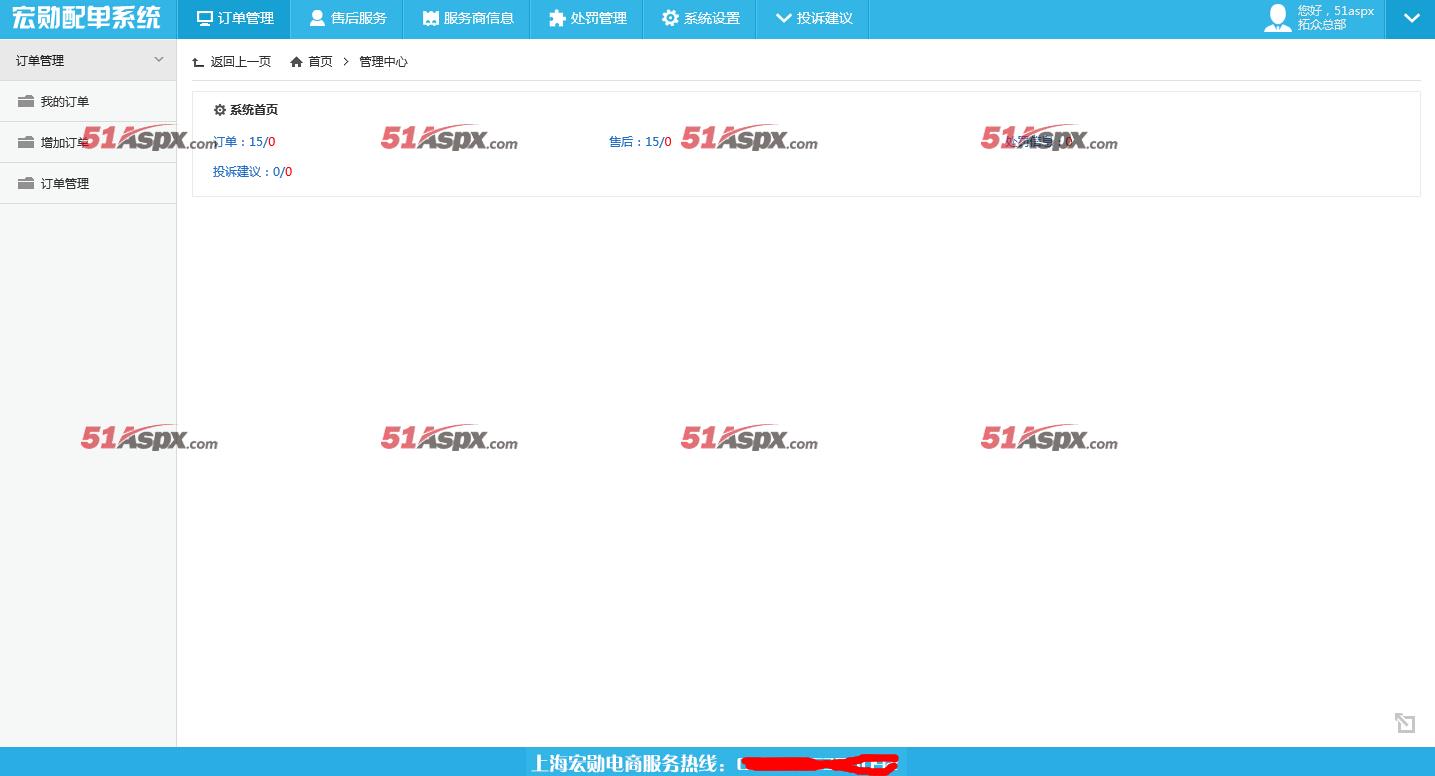Click the gear icon beside 系统设置
Image resolution: width=1435 pixels, height=776 pixels.
click(x=670, y=18)
